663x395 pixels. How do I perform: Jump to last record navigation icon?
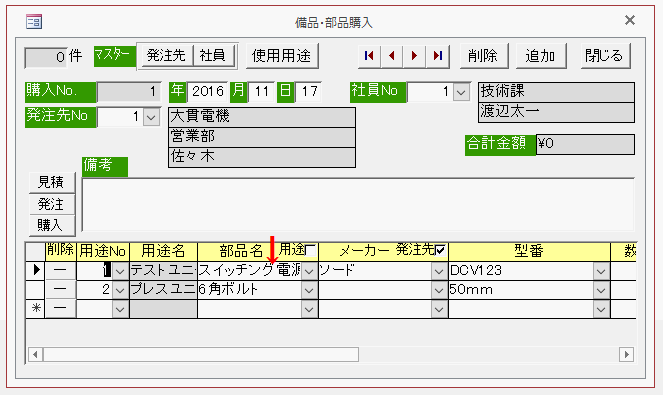click(438, 56)
